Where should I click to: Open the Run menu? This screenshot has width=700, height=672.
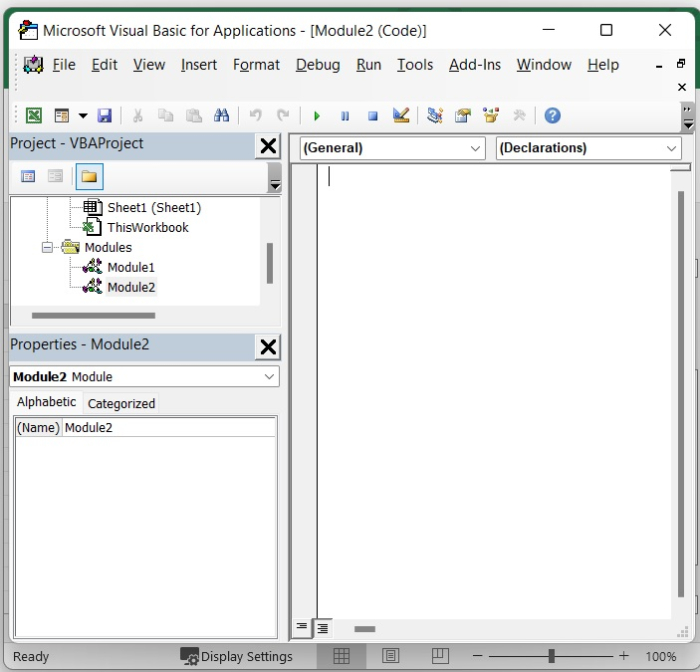click(x=369, y=65)
